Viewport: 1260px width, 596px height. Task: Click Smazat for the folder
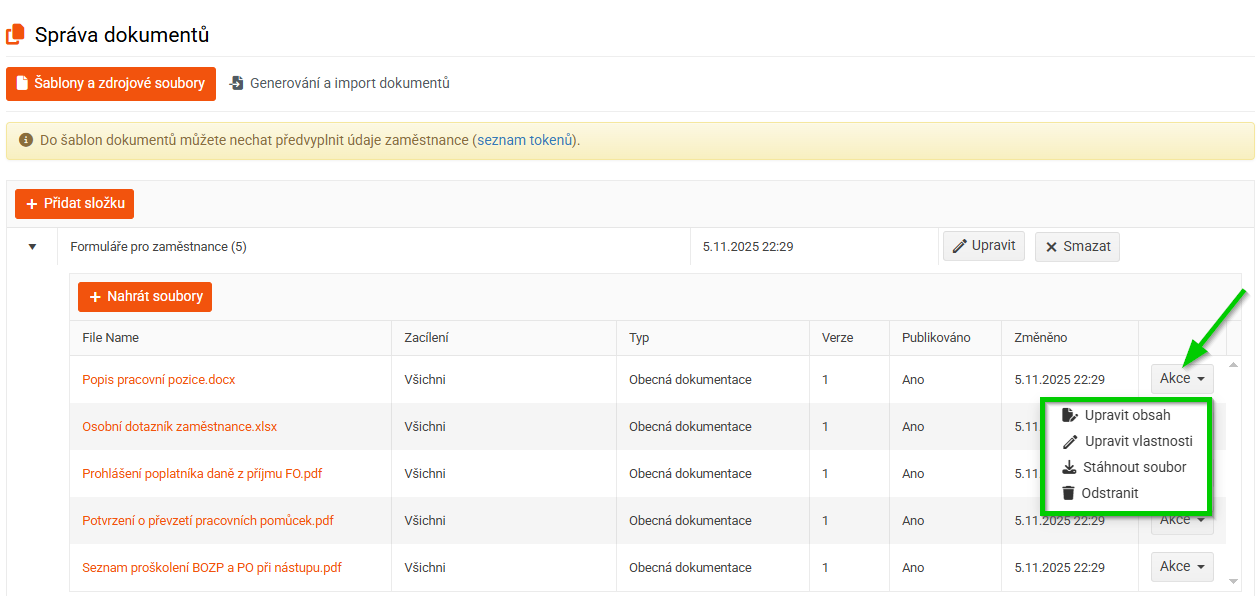[1077, 246]
